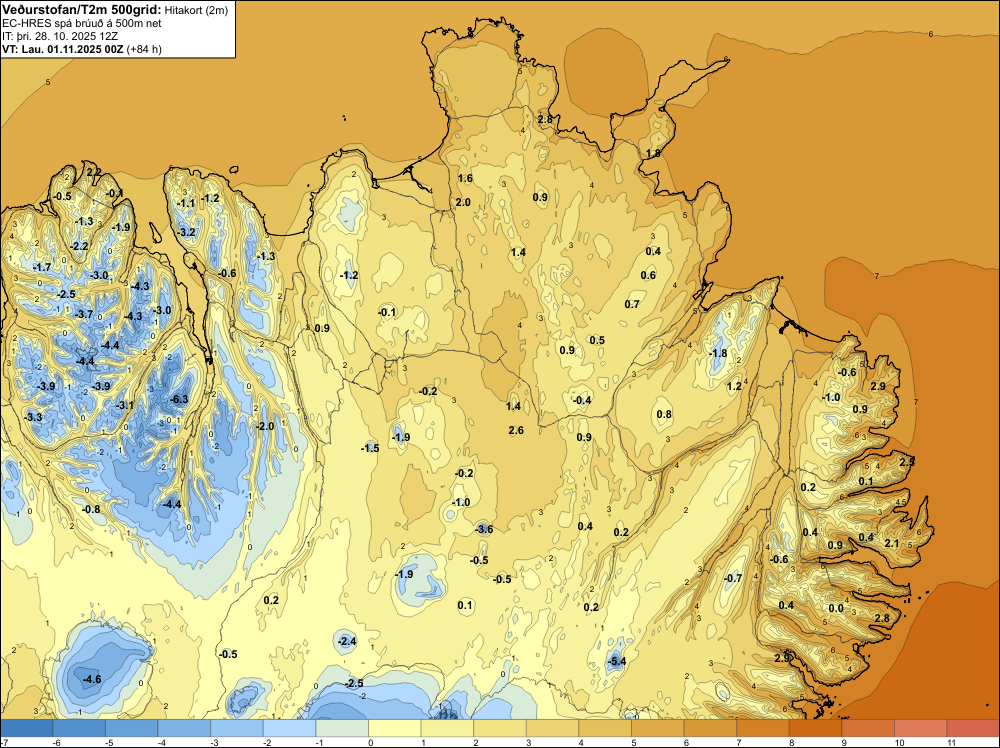Click the -3.3 temperature label
1000x748 pixels.
click(x=33, y=417)
